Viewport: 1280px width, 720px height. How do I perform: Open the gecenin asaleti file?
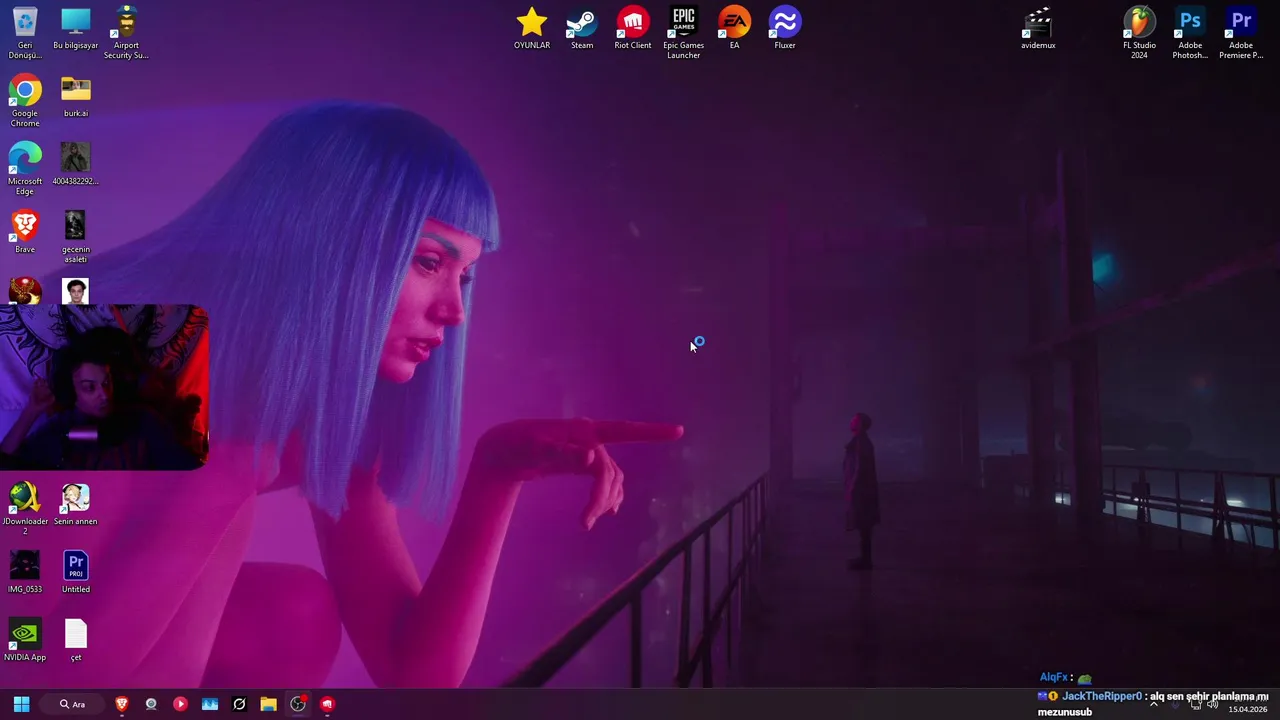(76, 236)
